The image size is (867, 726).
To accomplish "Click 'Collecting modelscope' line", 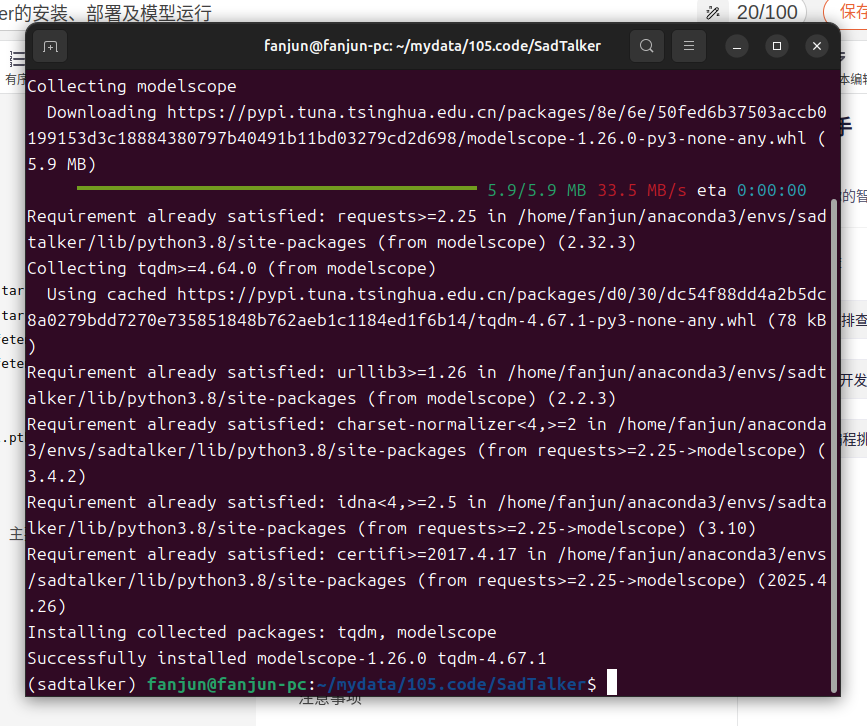I will [132, 86].
